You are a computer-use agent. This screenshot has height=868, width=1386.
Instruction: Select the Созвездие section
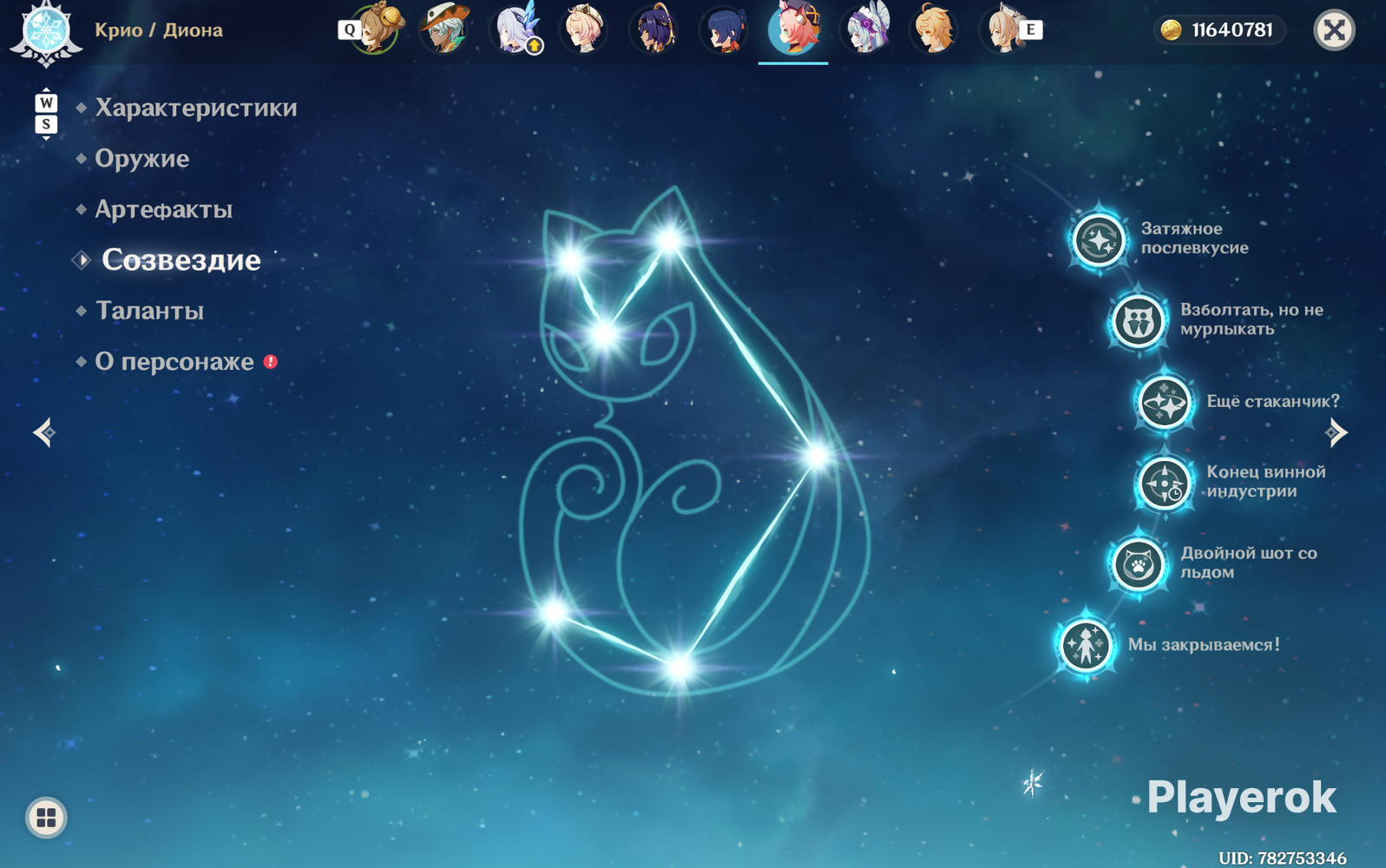(x=181, y=260)
